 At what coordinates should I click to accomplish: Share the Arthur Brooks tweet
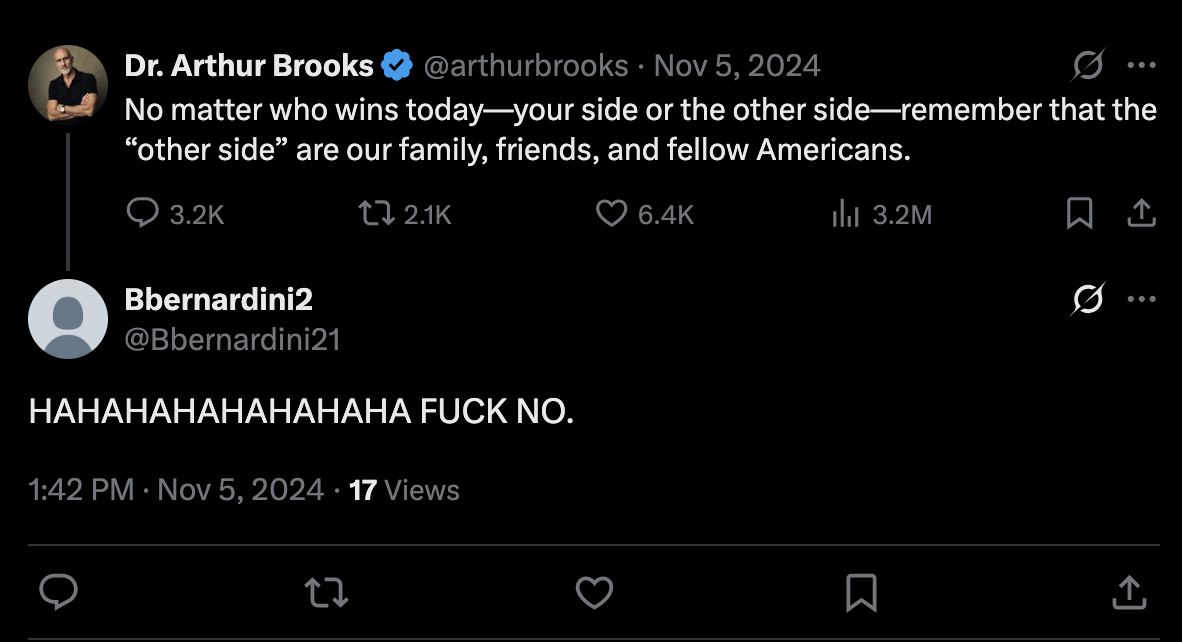click(x=1142, y=213)
